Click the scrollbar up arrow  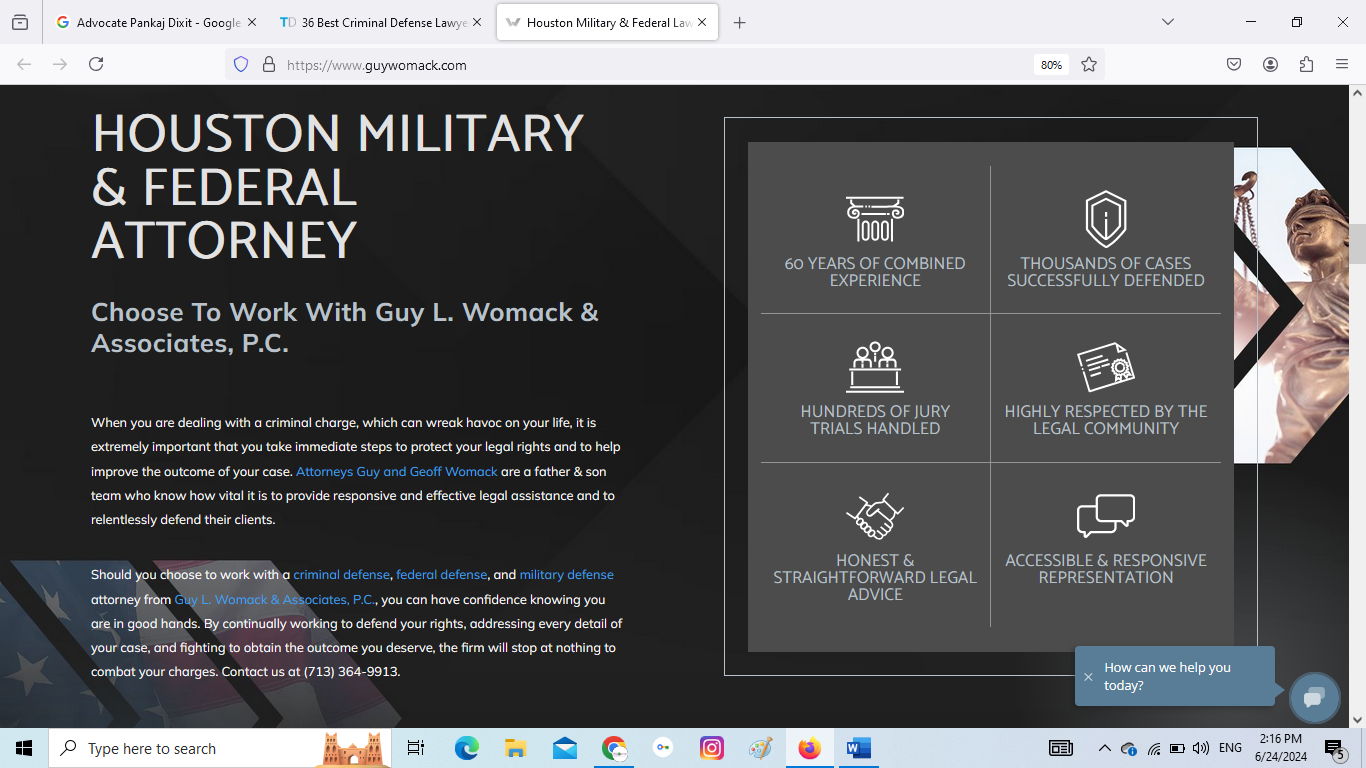coord(1357,92)
